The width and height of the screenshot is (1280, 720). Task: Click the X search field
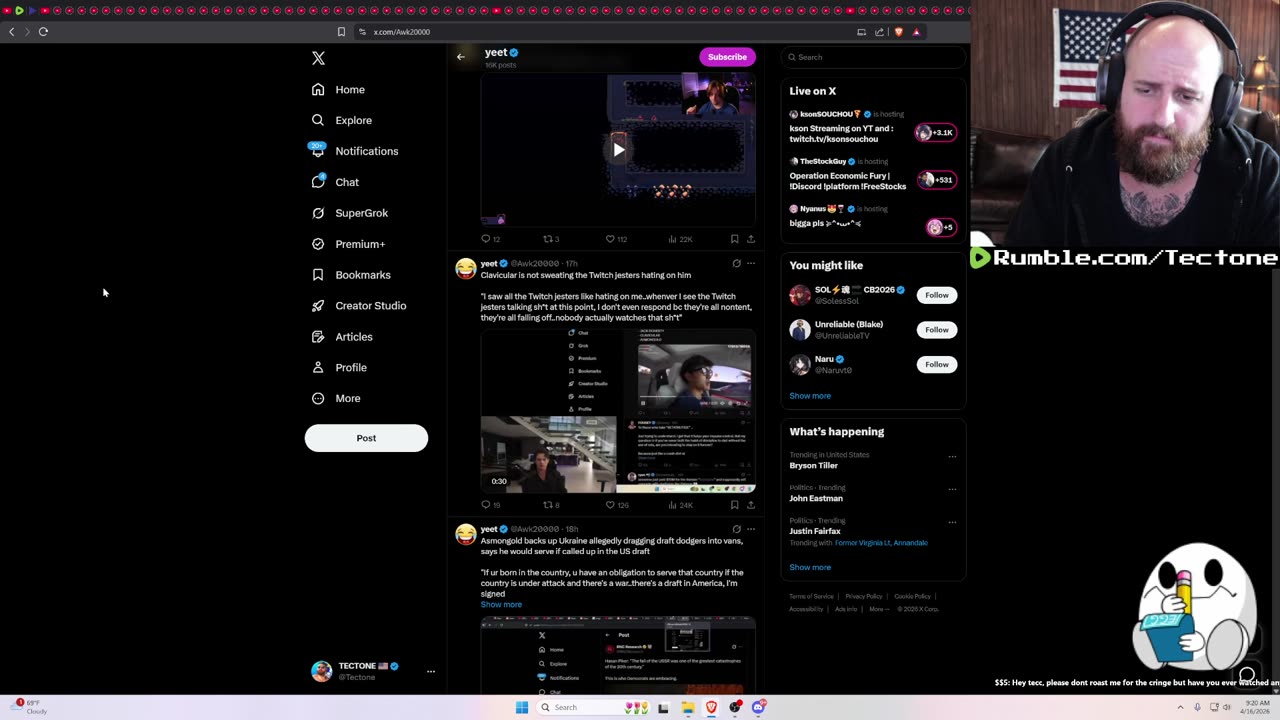click(873, 57)
